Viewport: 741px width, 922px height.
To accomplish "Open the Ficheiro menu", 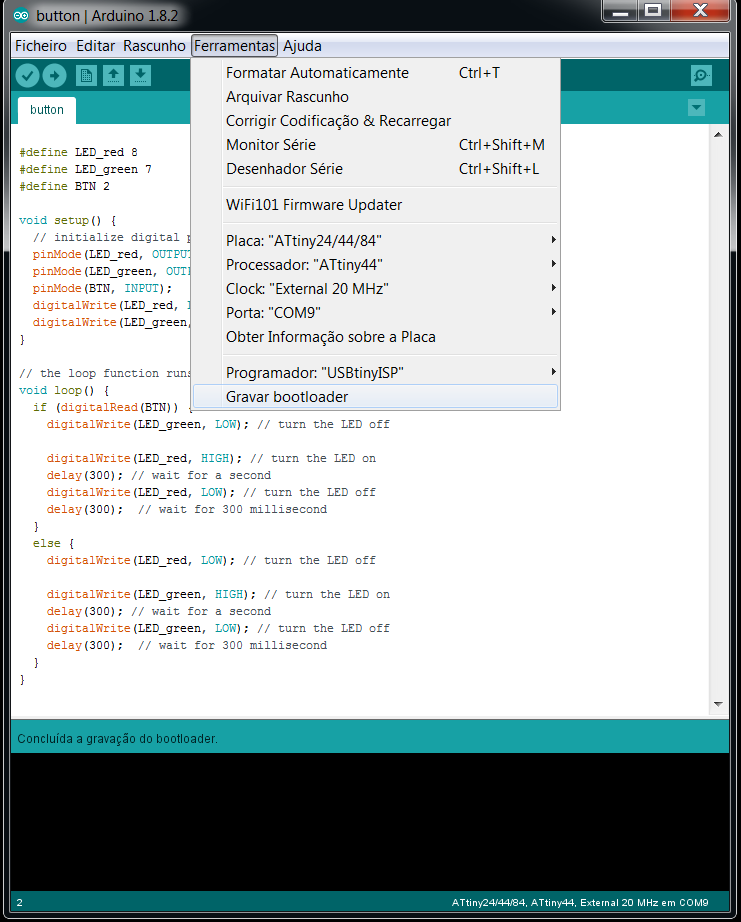I will [x=41, y=46].
